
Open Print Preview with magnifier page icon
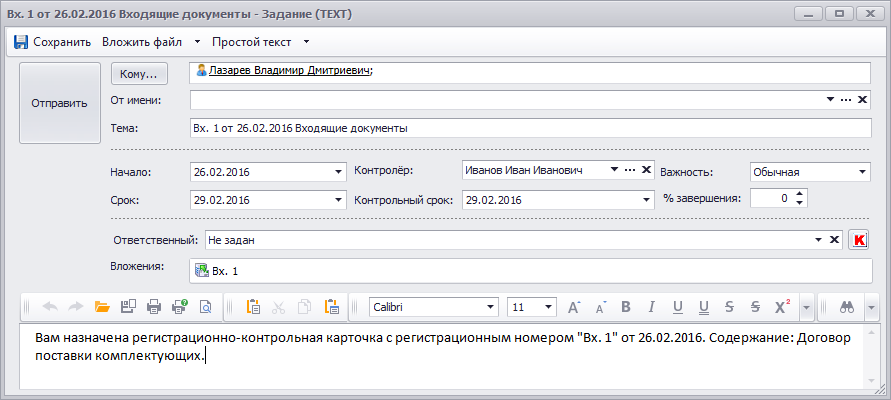click(205, 307)
